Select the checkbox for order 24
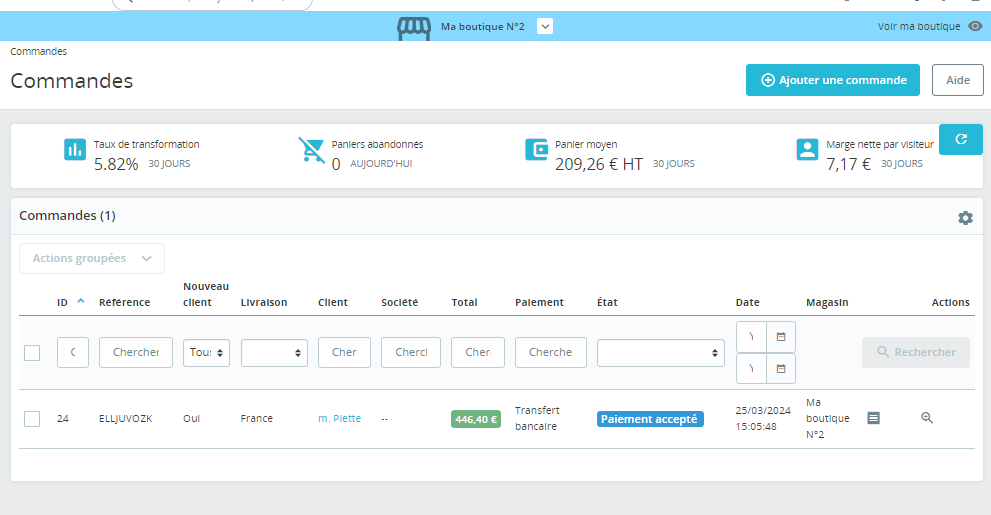The height and width of the screenshot is (515, 991). (x=32, y=418)
